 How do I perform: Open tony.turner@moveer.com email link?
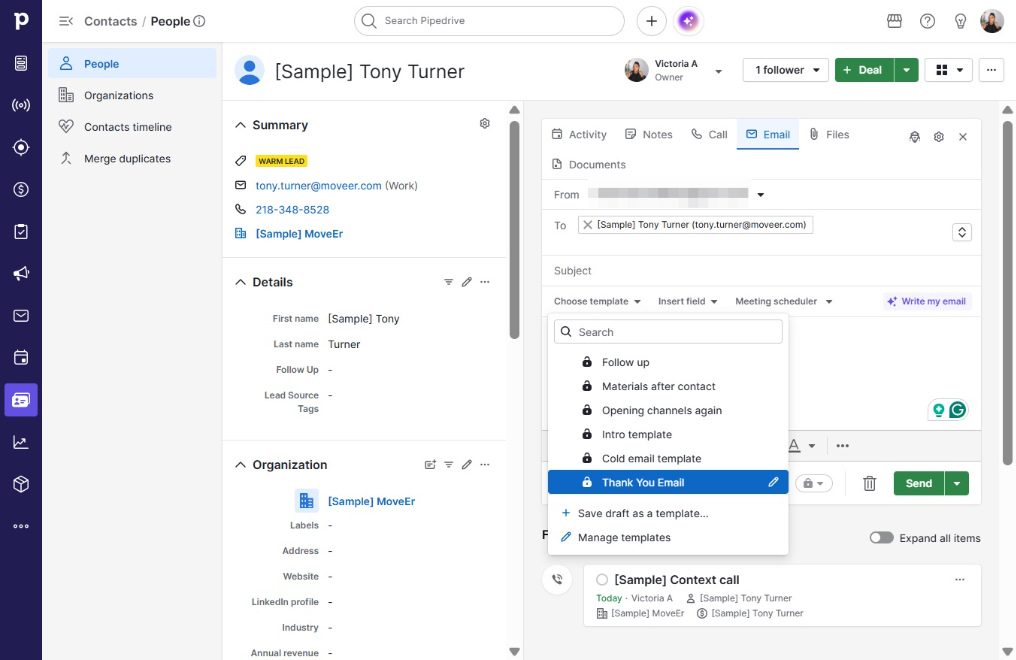click(318, 185)
